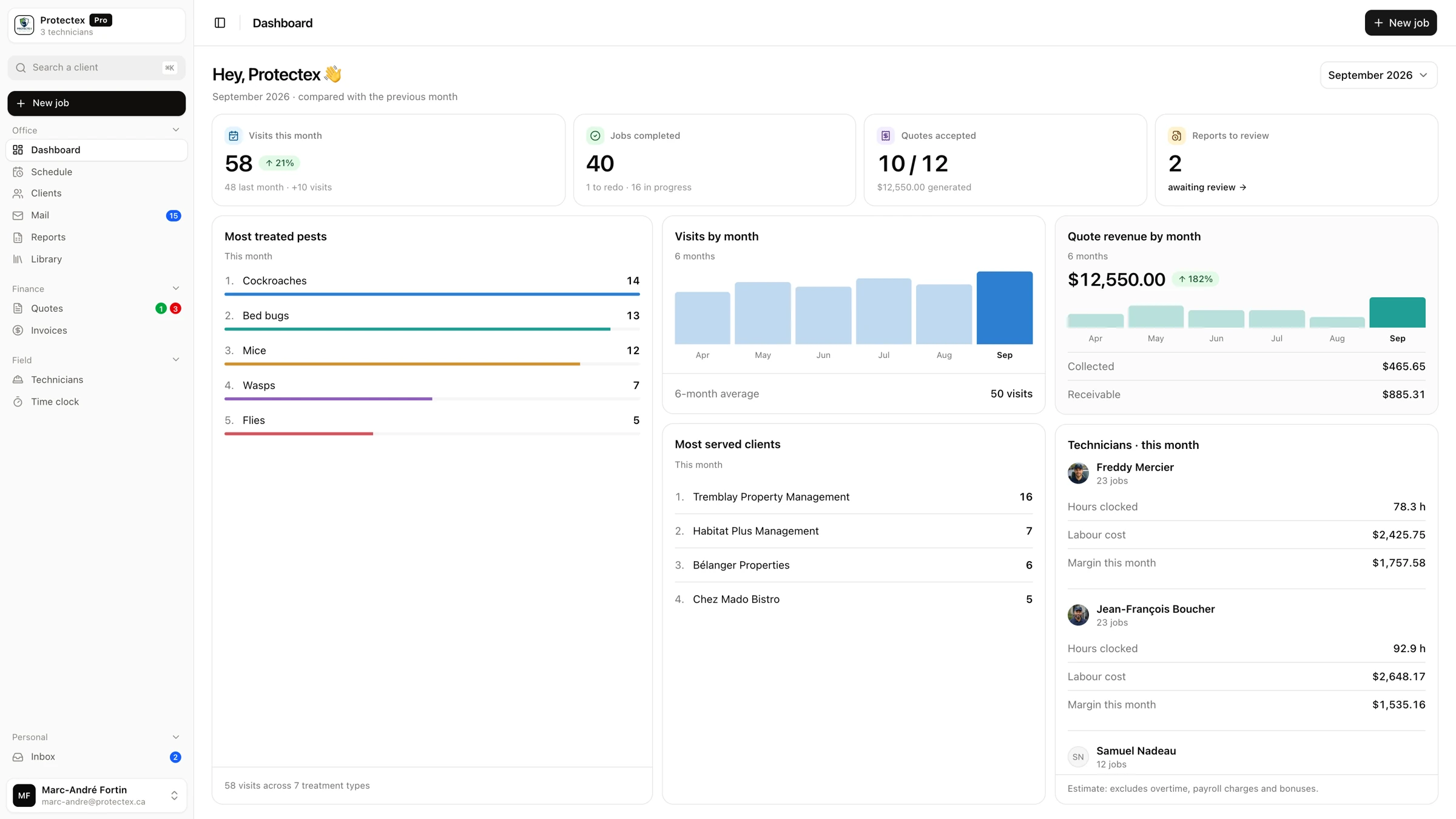Screen dimensions: 1456x819
Task: Go to Clients page
Action: [x=96, y=194]
